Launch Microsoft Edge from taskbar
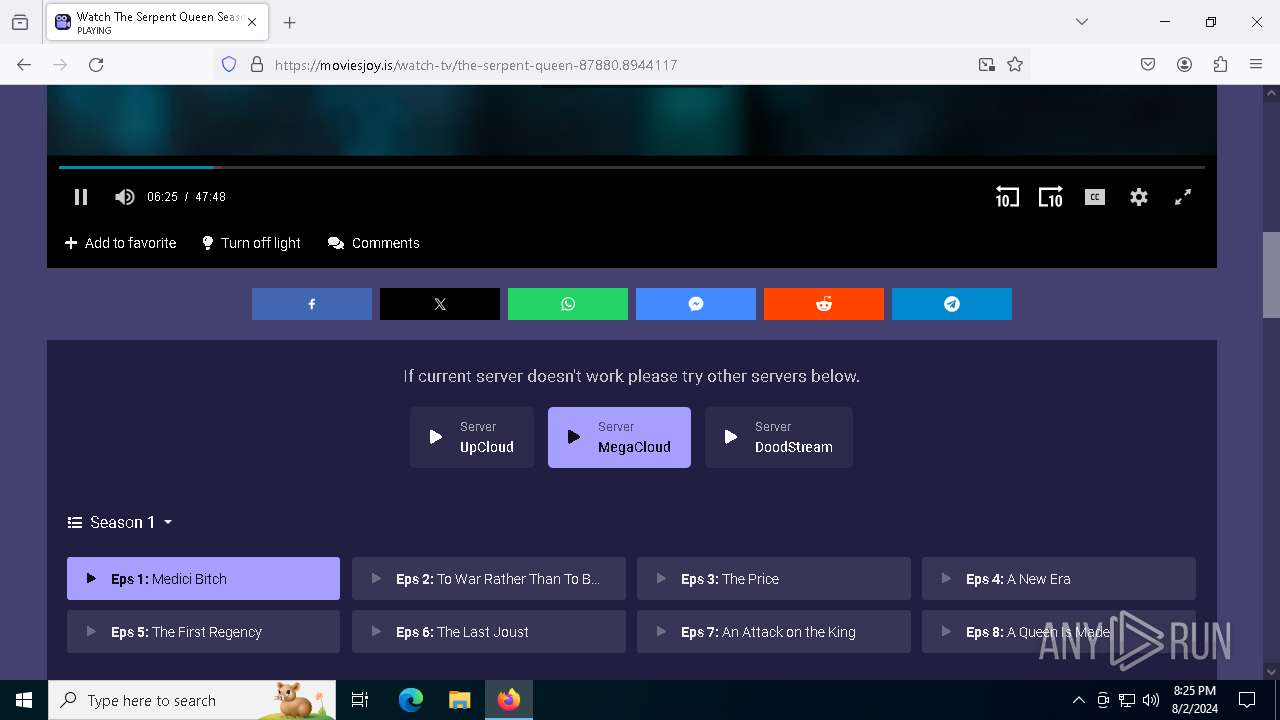 click(x=411, y=700)
